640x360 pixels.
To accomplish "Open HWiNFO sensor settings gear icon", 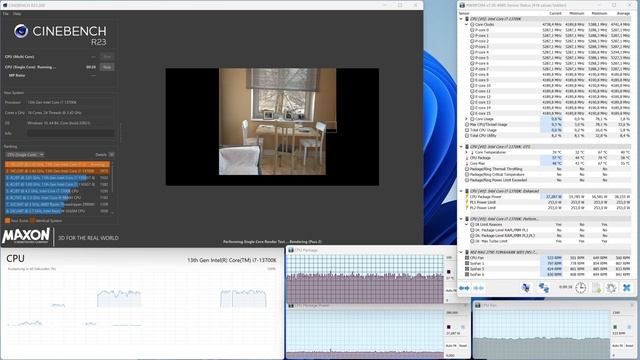I will pyautogui.click(x=611, y=288).
